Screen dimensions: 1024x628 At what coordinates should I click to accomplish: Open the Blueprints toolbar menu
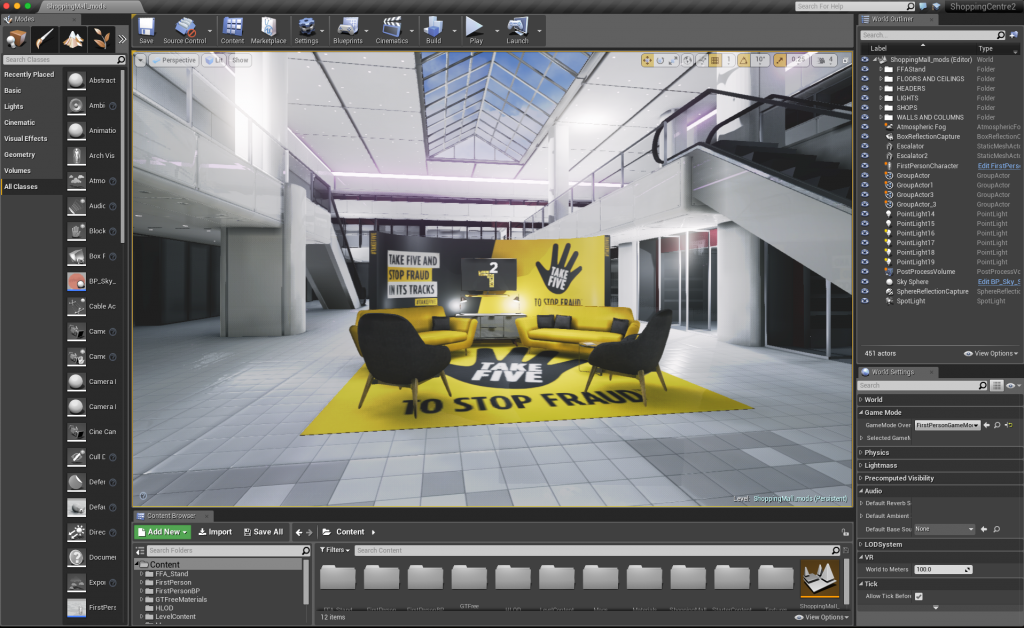(x=348, y=27)
